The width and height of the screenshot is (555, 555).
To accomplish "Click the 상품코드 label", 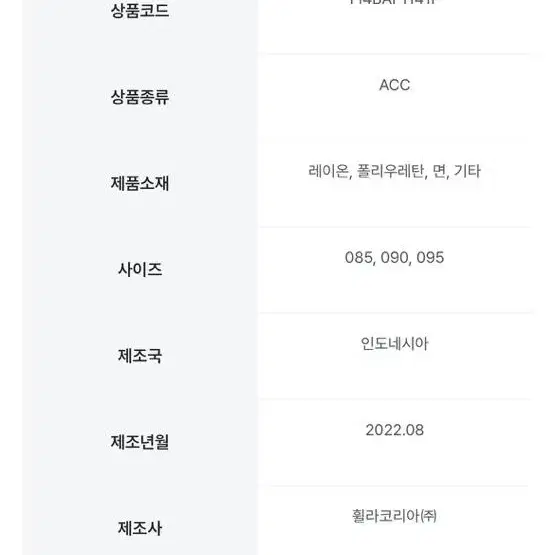I will [x=140, y=10].
